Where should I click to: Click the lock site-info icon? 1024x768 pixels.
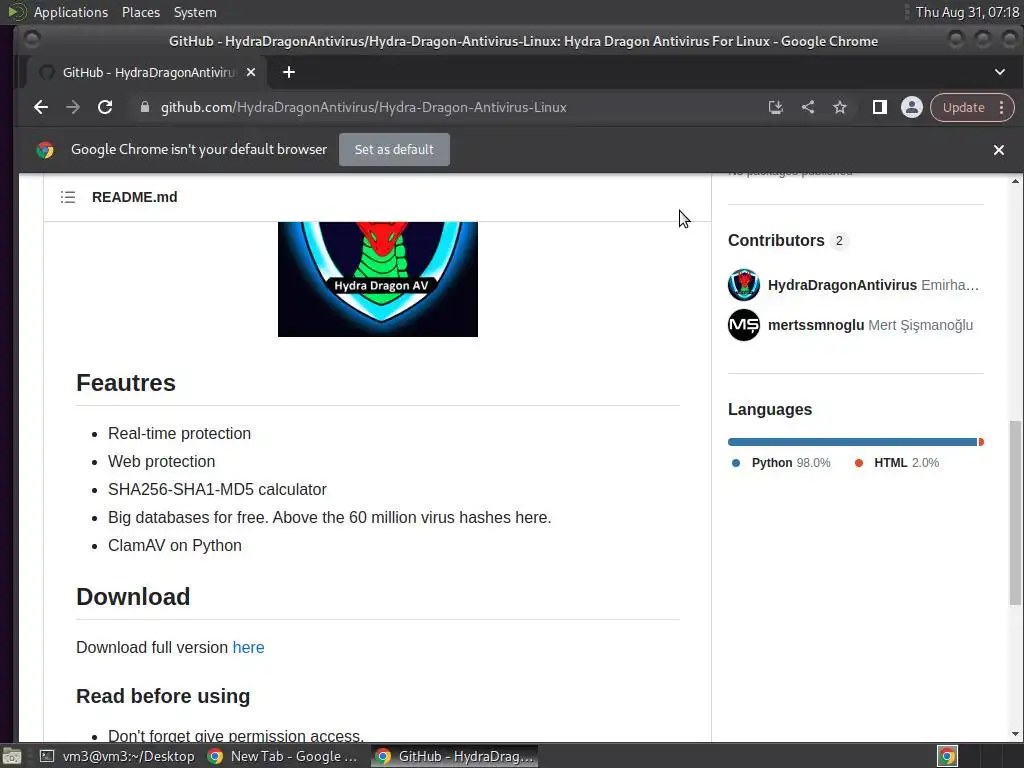(x=145, y=107)
